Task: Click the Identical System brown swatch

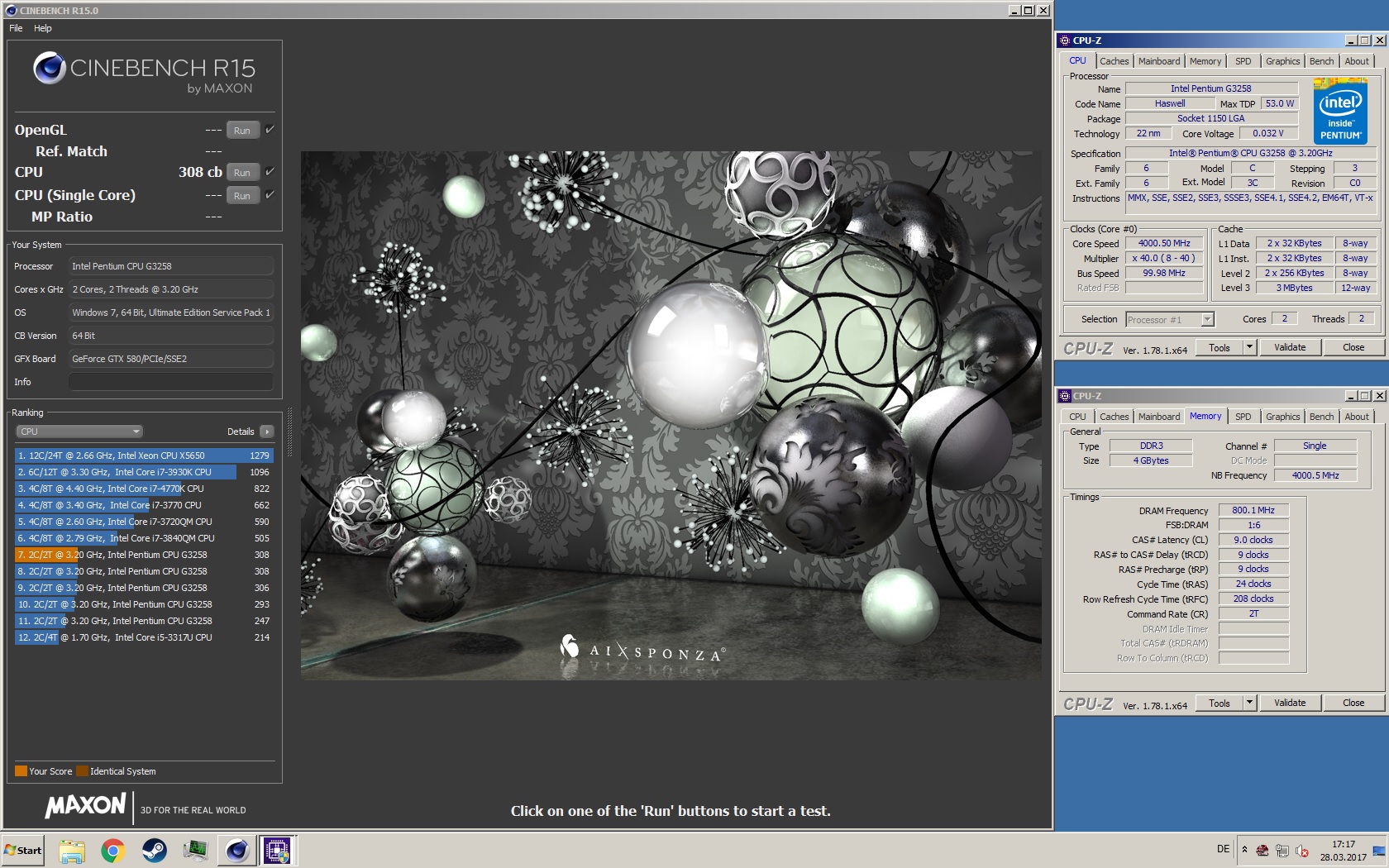Action: coord(82,771)
